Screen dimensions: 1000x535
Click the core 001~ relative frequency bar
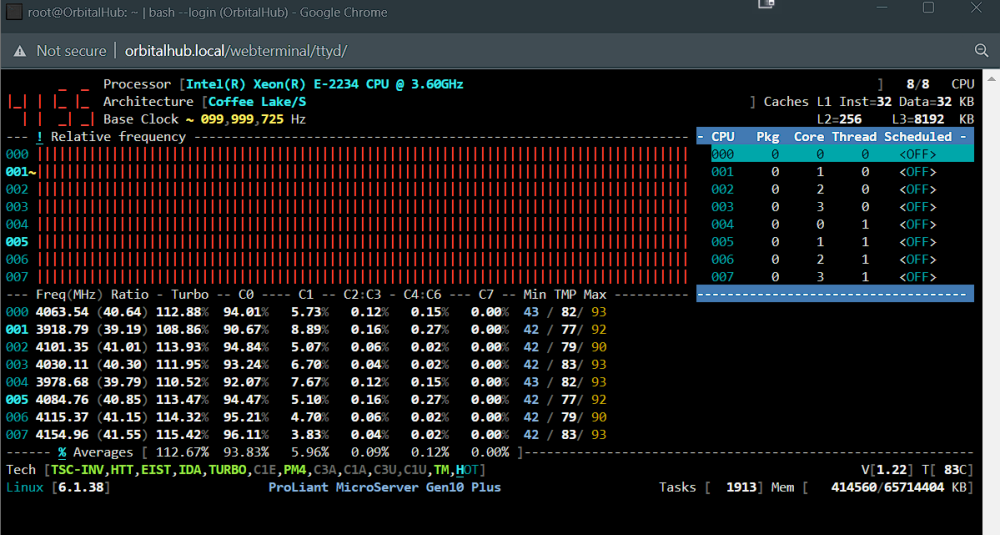[362, 172]
